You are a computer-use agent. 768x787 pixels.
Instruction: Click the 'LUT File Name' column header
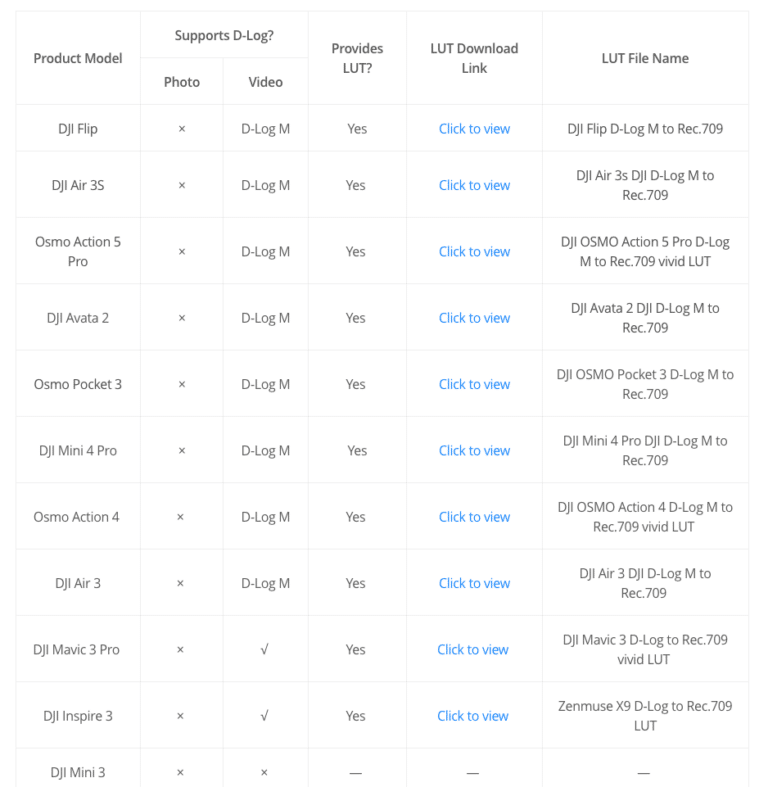point(645,58)
